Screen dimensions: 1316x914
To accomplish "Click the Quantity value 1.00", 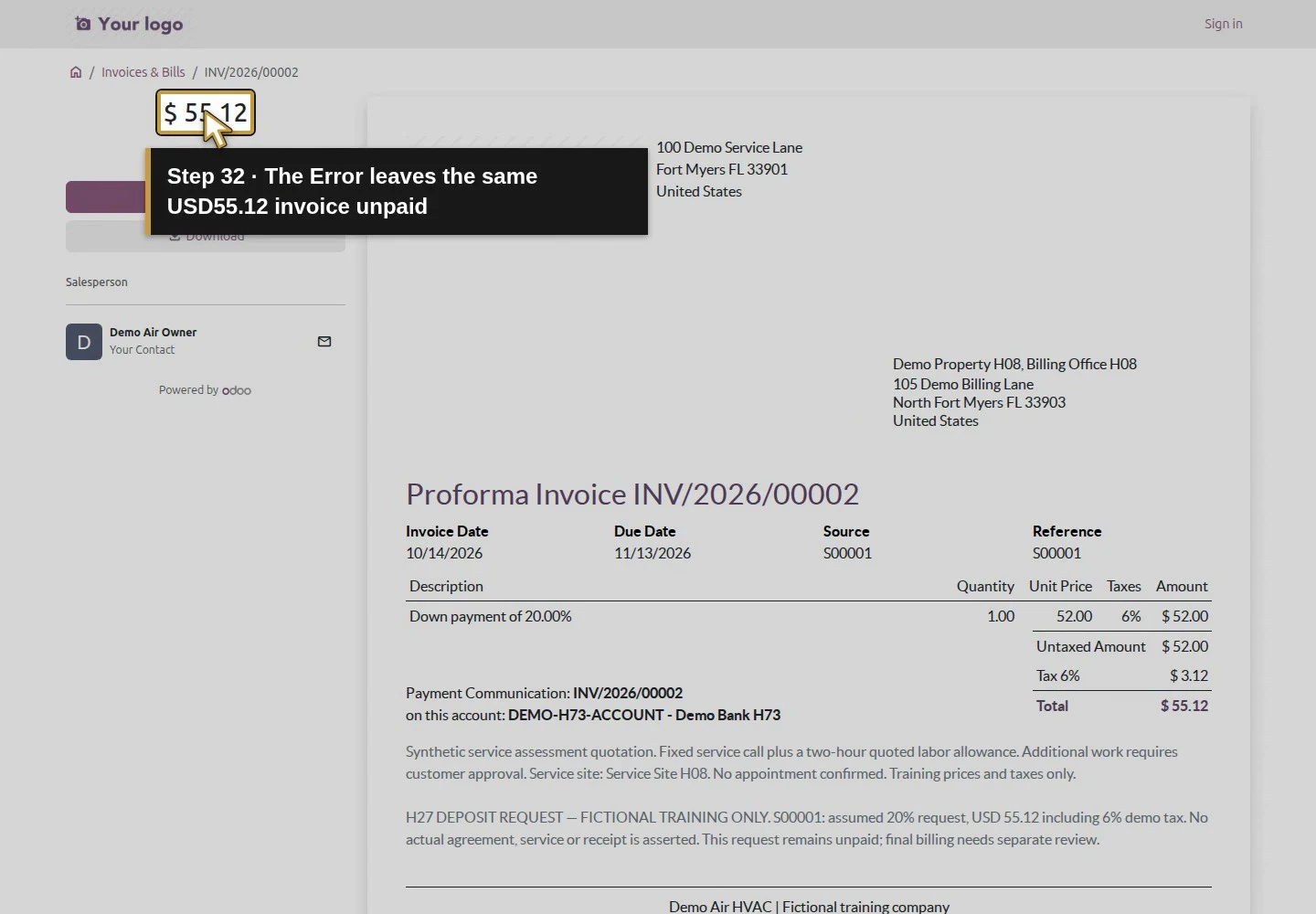I will point(1001,616).
